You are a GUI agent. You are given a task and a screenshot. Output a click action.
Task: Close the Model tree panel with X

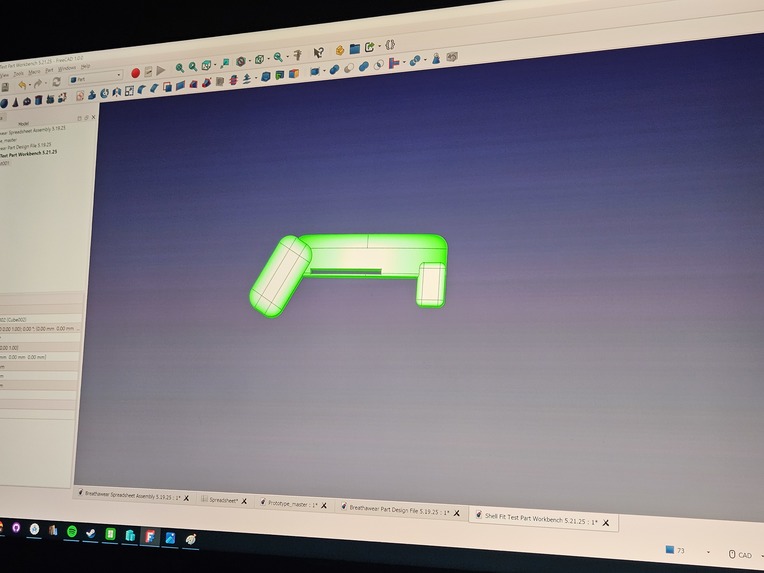pyautogui.click(x=94, y=117)
